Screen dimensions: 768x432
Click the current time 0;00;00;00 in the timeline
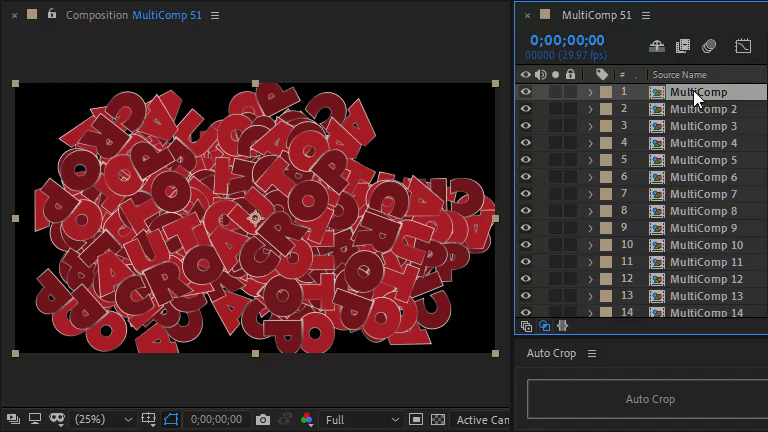point(567,40)
